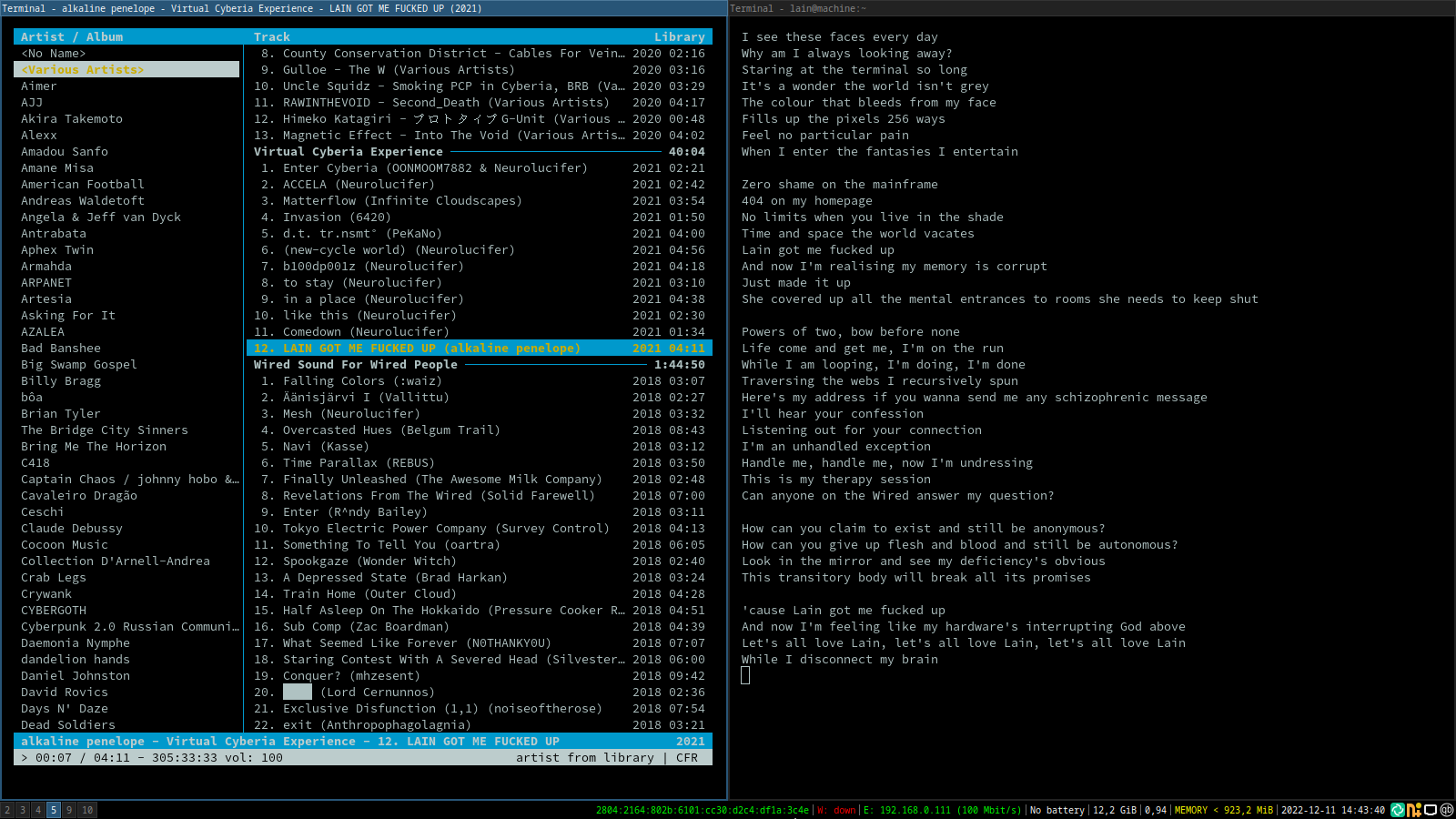1456x819 pixels.
Task: Select track Comedown (Neurolucifer)
Action: tap(480, 331)
